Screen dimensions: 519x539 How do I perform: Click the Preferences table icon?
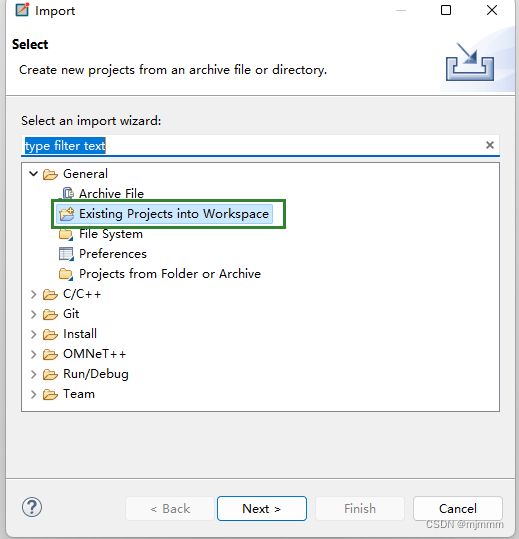[x=66, y=254]
